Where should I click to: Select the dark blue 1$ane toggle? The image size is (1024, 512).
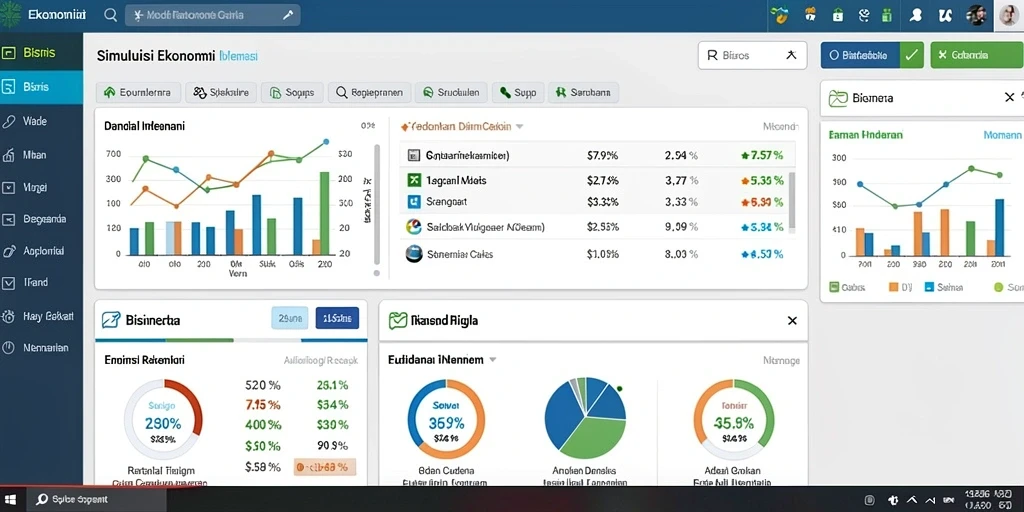pos(337,318)
